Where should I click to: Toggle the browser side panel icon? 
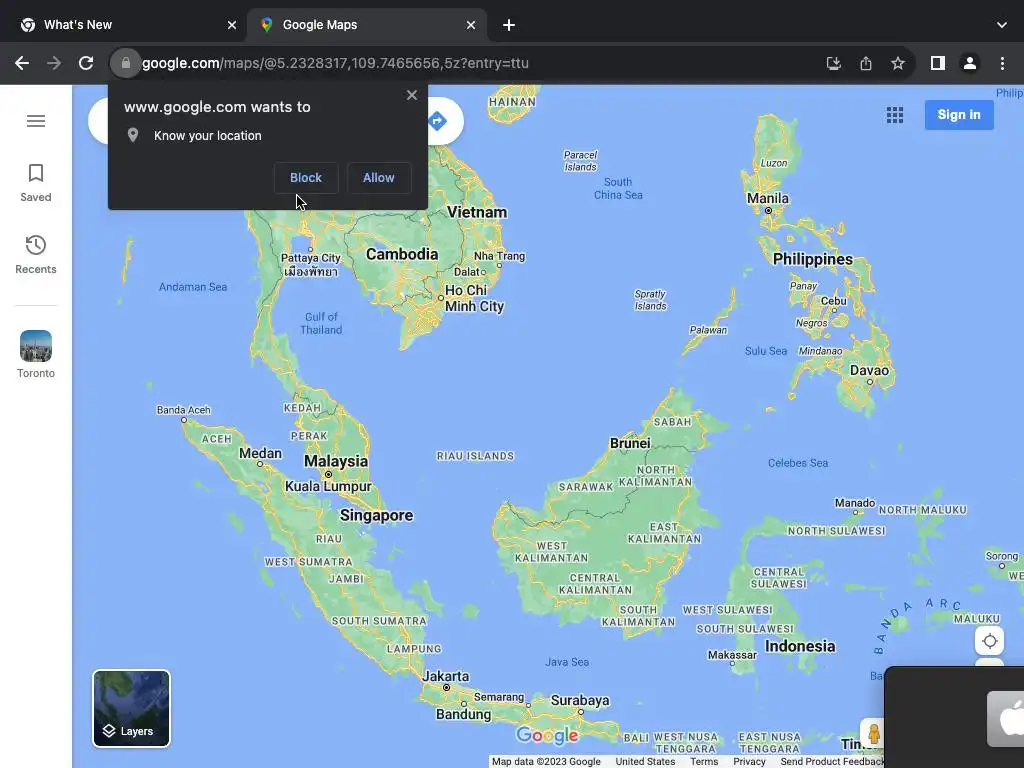(938, 63)
